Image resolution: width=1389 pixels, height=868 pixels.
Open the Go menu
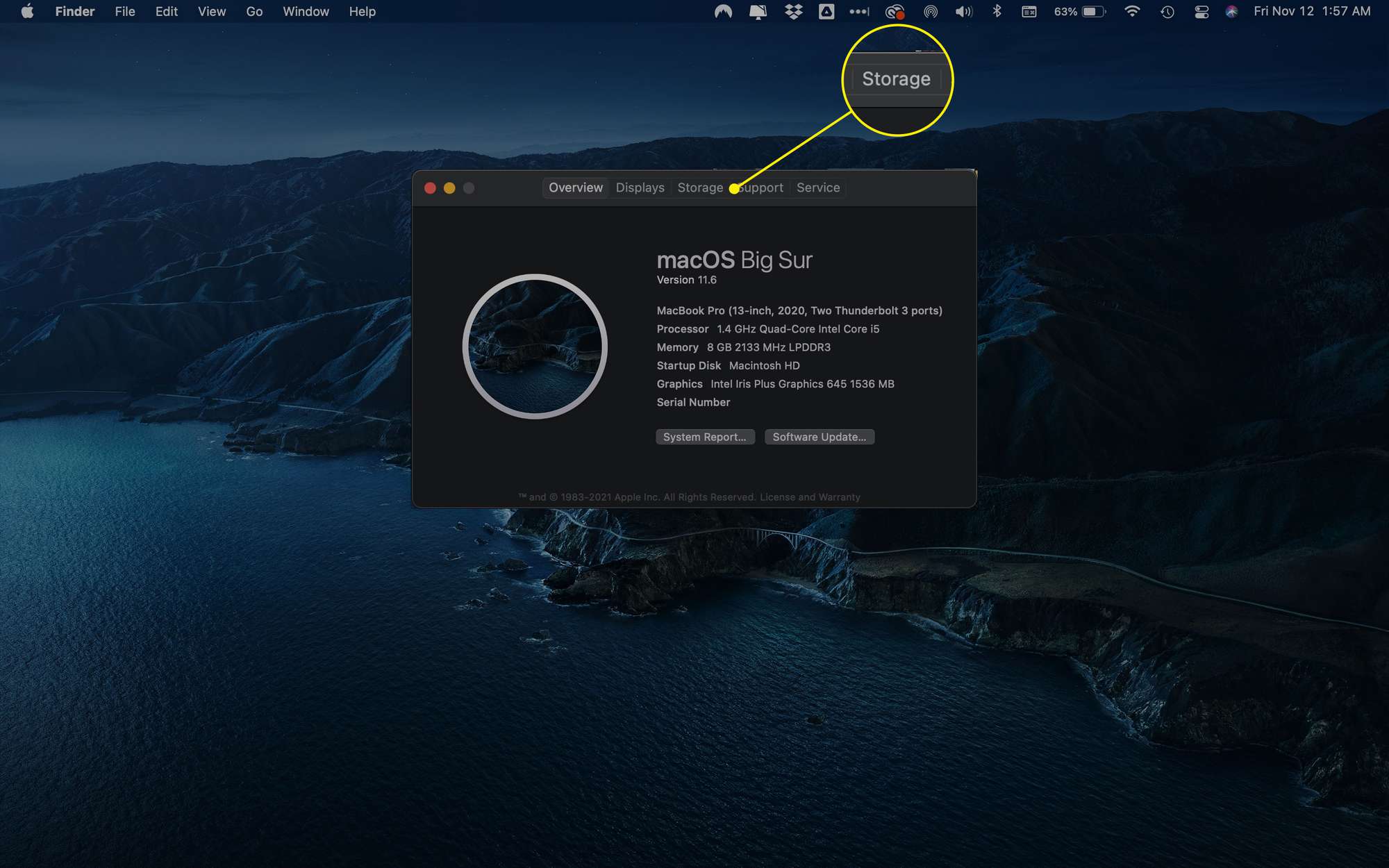click(x=254, y=12)
